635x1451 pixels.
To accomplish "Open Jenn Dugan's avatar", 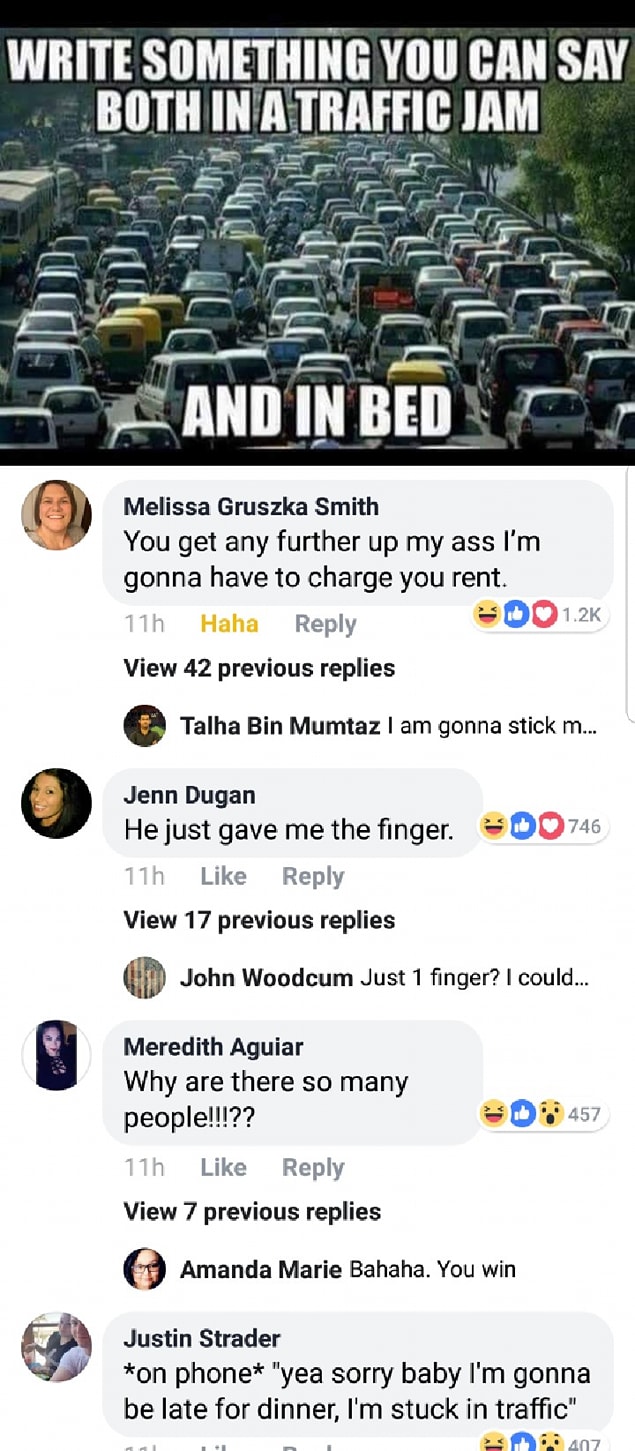I will pyautogui.click(x=57, y=803).
